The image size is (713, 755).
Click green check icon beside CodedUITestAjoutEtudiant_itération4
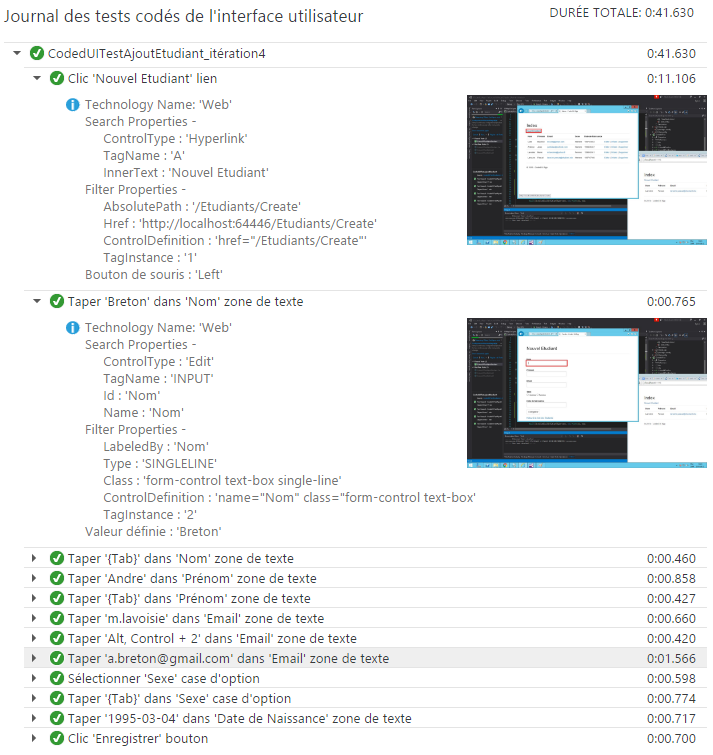(x=37, y=53)
